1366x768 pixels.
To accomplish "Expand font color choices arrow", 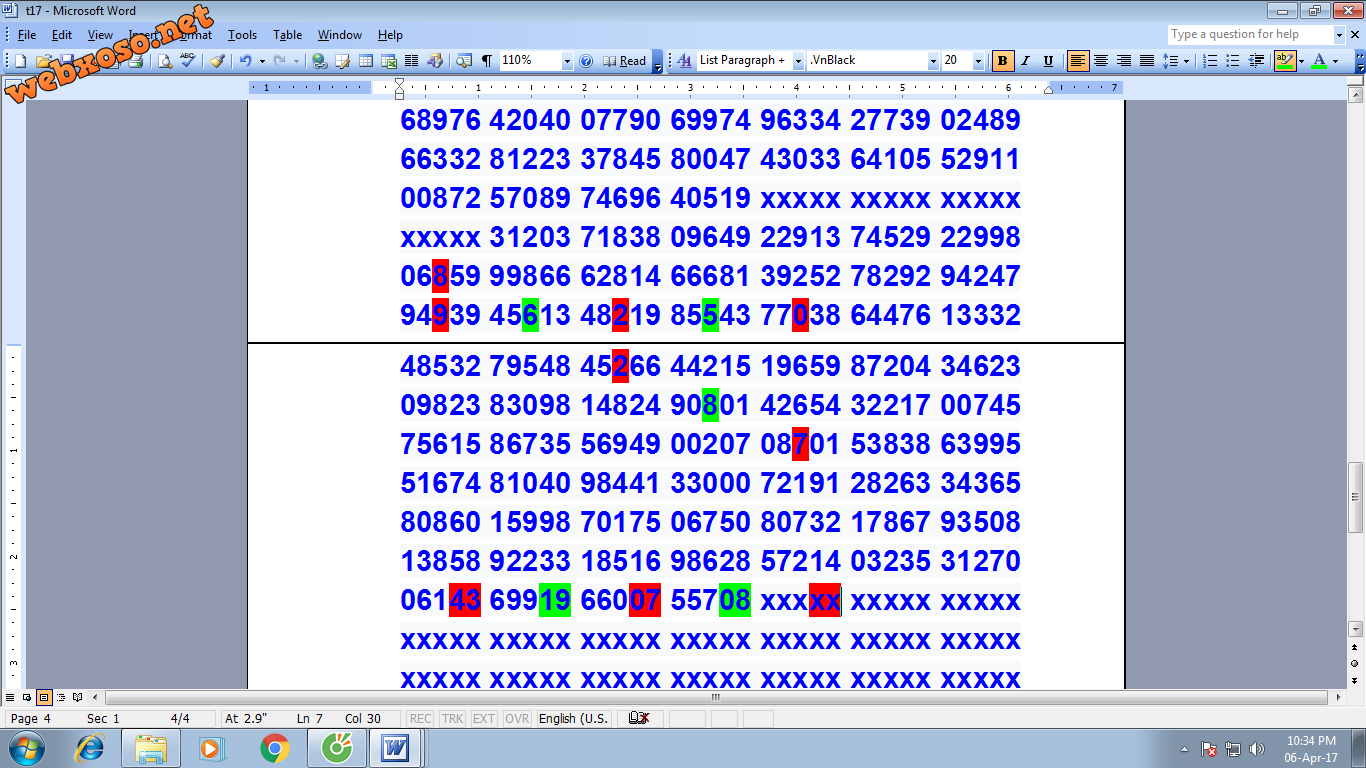I will (1335, 61).
